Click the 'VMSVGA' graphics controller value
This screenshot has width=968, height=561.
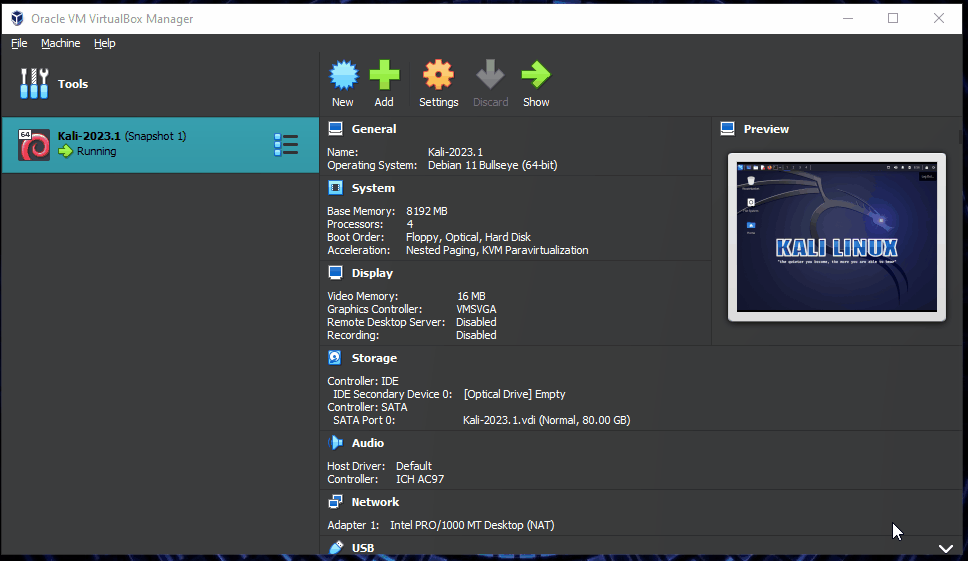476,309
